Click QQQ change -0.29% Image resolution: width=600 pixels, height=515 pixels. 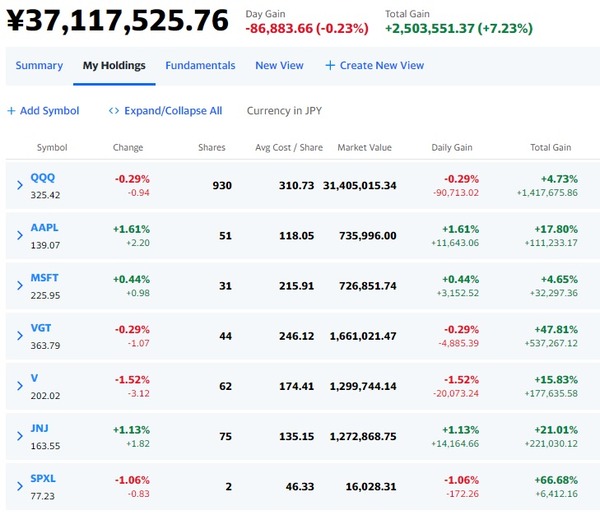132,179
